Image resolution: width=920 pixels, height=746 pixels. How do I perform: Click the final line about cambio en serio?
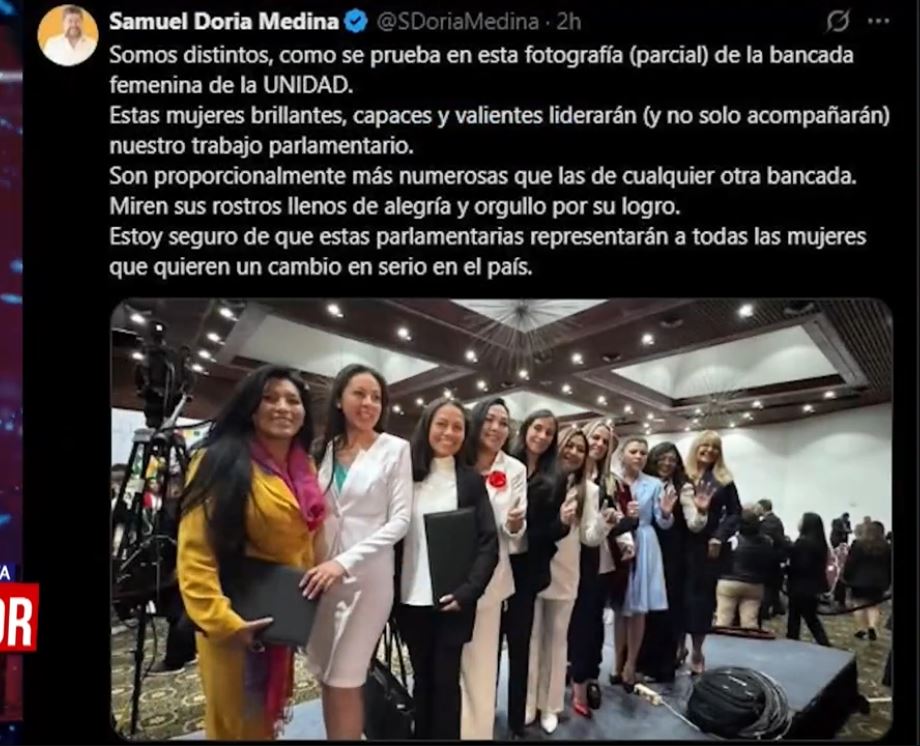[x=320, y=267]
